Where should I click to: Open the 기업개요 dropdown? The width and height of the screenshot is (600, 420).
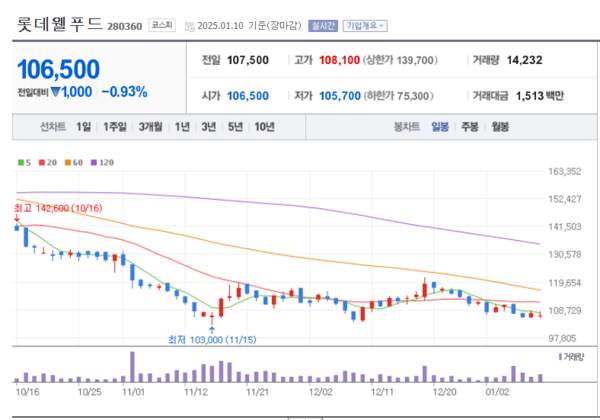click(x=365, y=25)
